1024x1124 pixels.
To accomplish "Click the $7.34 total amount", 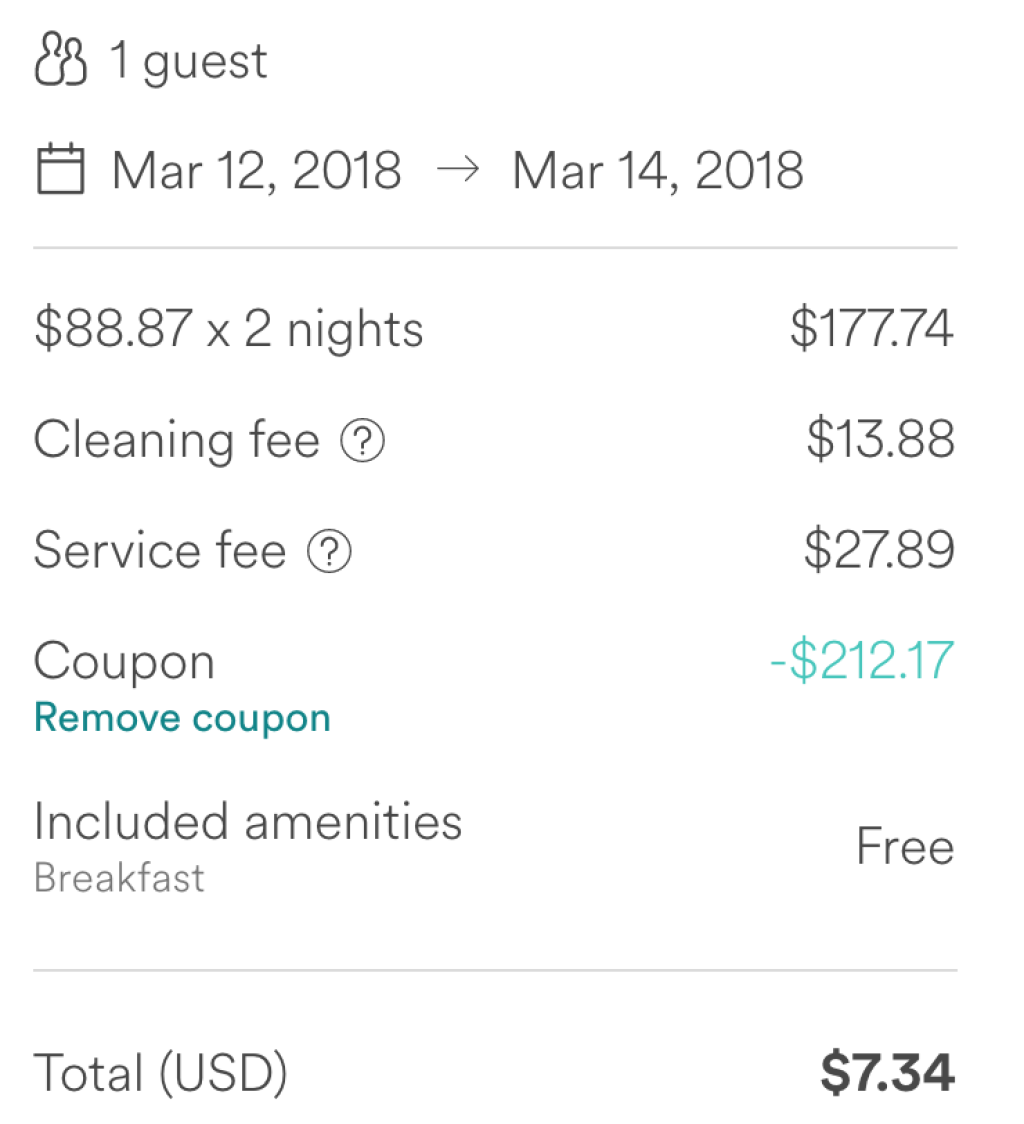I will 887,1074.
